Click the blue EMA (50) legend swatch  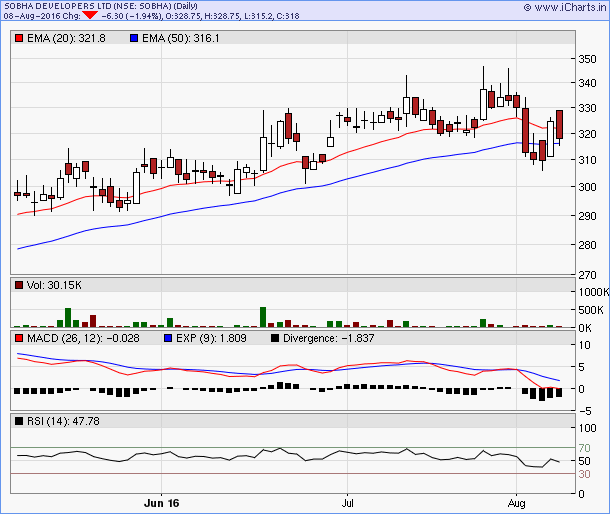coord(134,38)
